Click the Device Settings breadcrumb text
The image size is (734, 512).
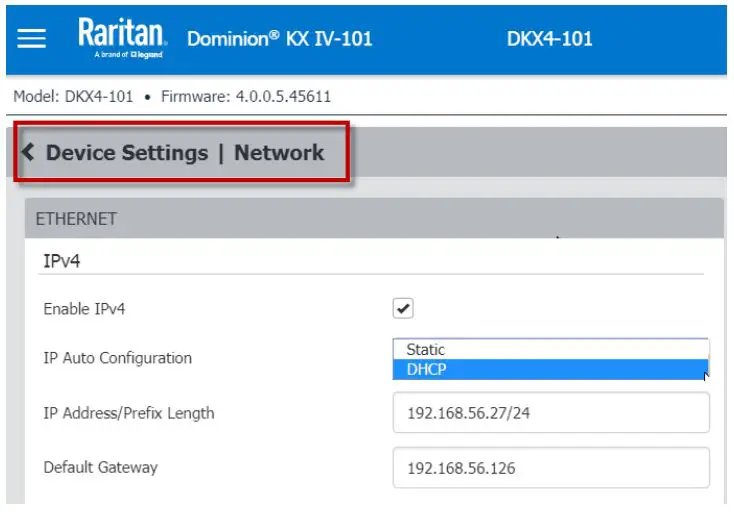coord(127,153)
